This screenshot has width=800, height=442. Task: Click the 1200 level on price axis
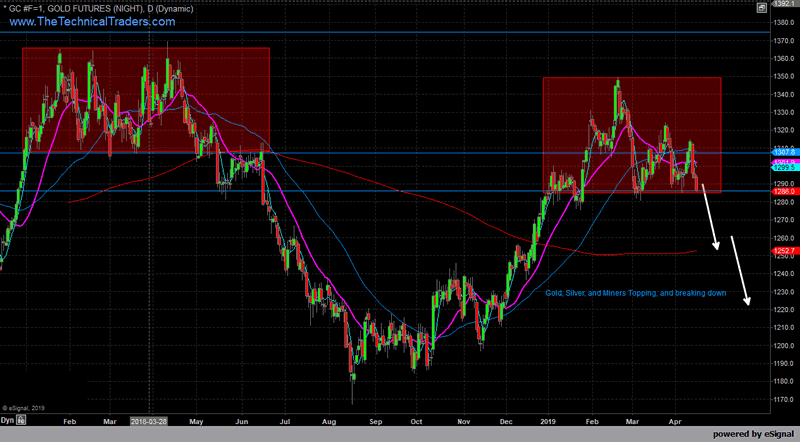point(784,345)
